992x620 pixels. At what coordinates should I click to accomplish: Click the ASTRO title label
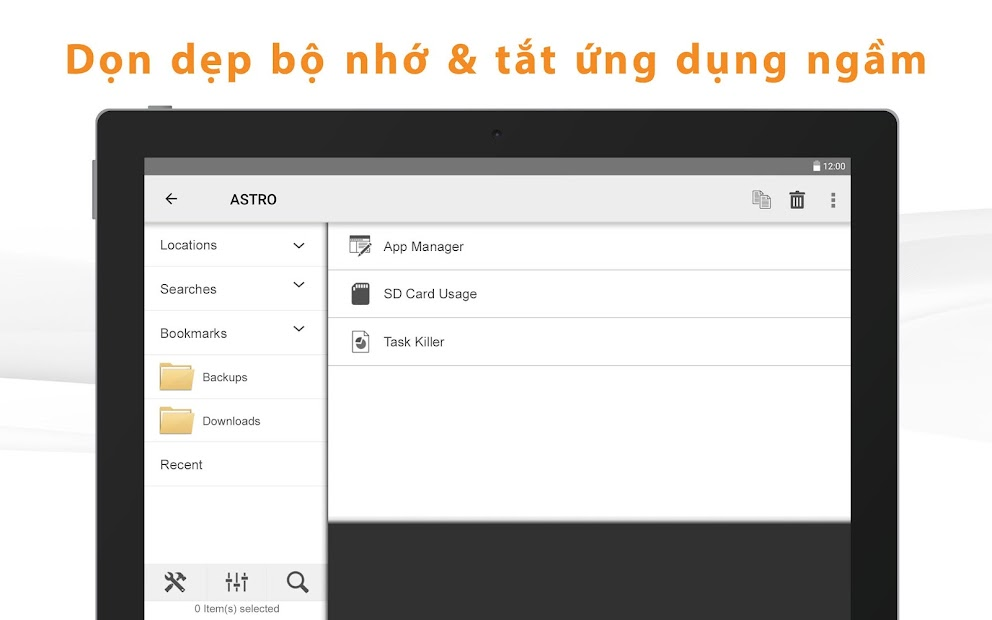pyautogui.click(x=253, y=199)
